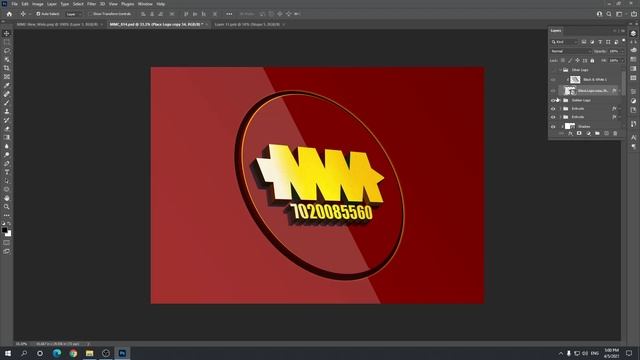640x360 pixels.
Task: Toggle visibility of Golden Logo group
Action: pos(553,100)
